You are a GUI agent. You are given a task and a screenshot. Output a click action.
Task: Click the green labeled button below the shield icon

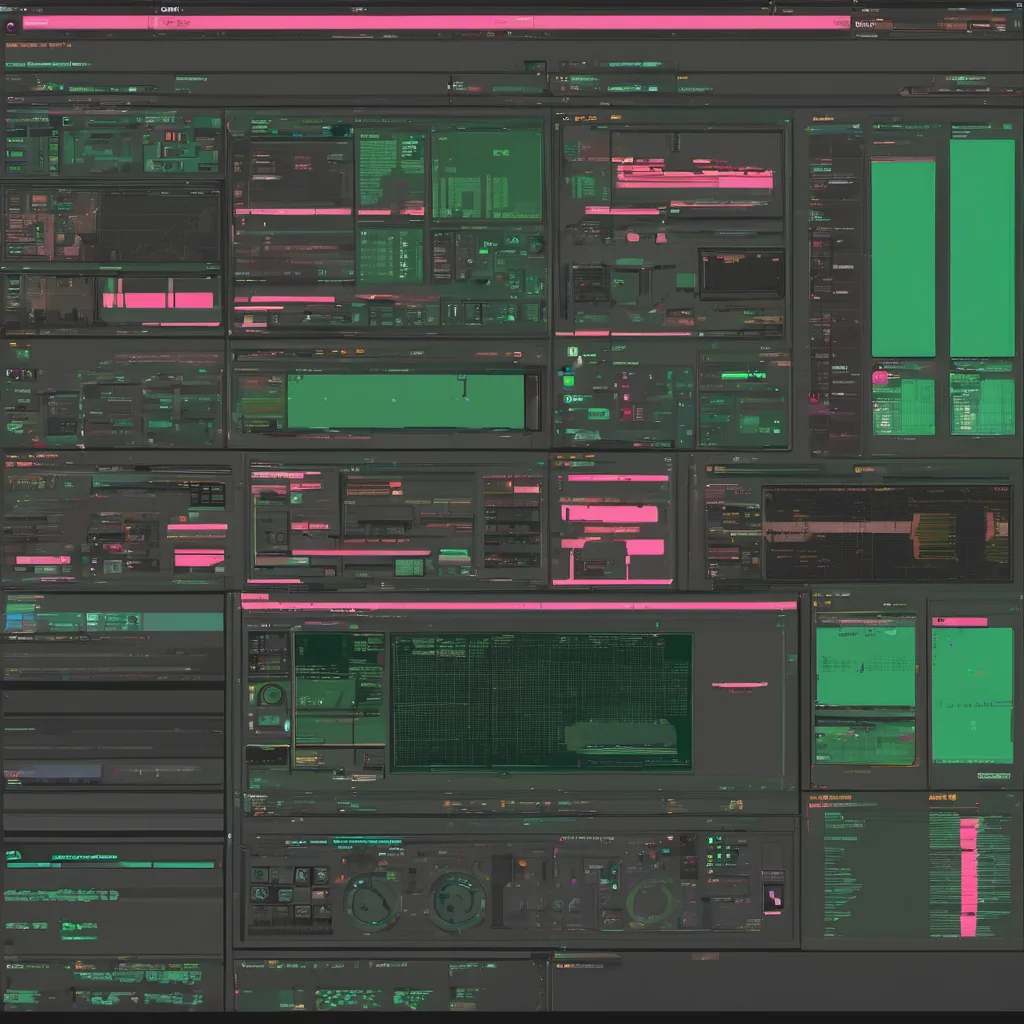tap(597, 413)
